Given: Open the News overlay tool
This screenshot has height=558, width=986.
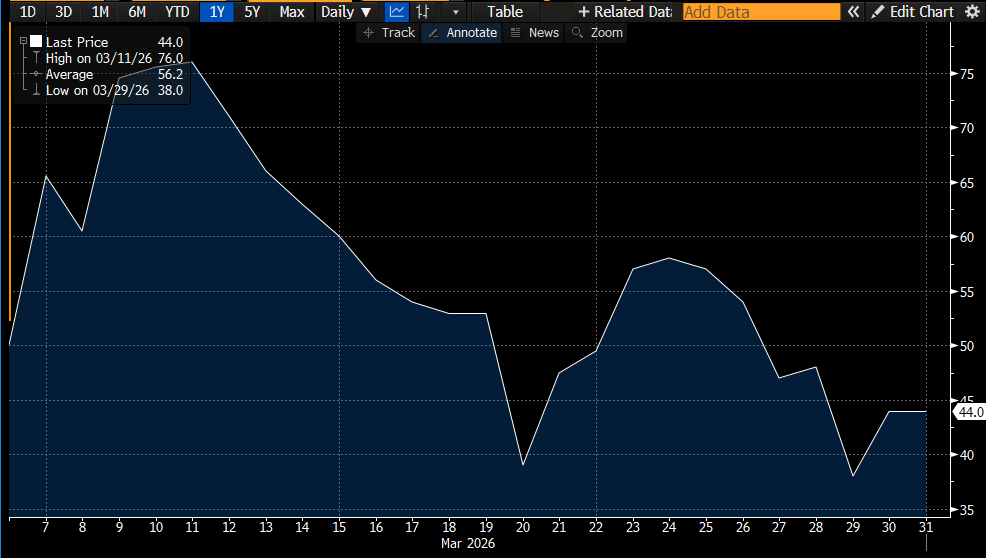Looking at the screenshot, I should 535,33.
